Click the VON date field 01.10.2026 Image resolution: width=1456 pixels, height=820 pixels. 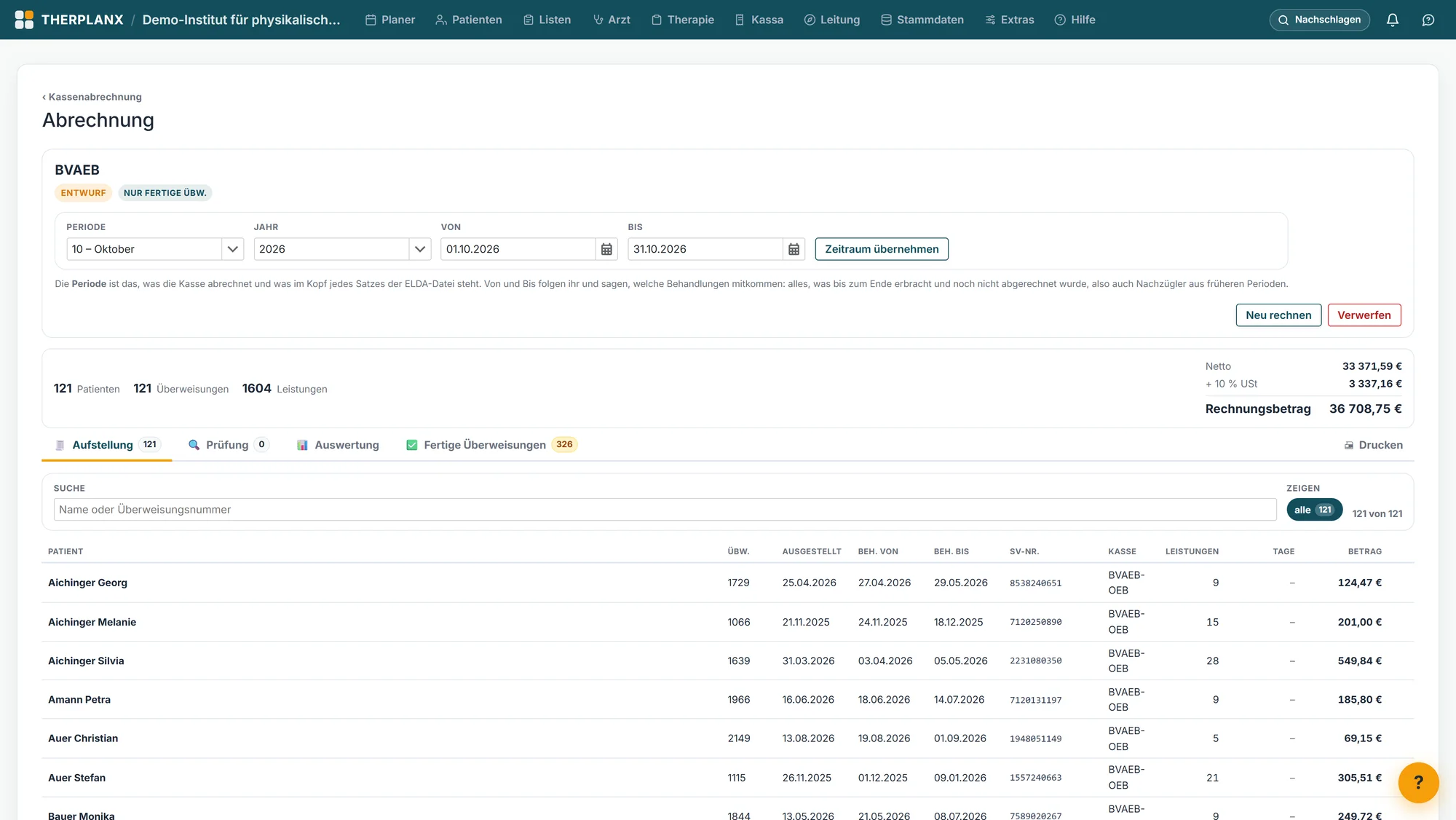coord(518,249)
